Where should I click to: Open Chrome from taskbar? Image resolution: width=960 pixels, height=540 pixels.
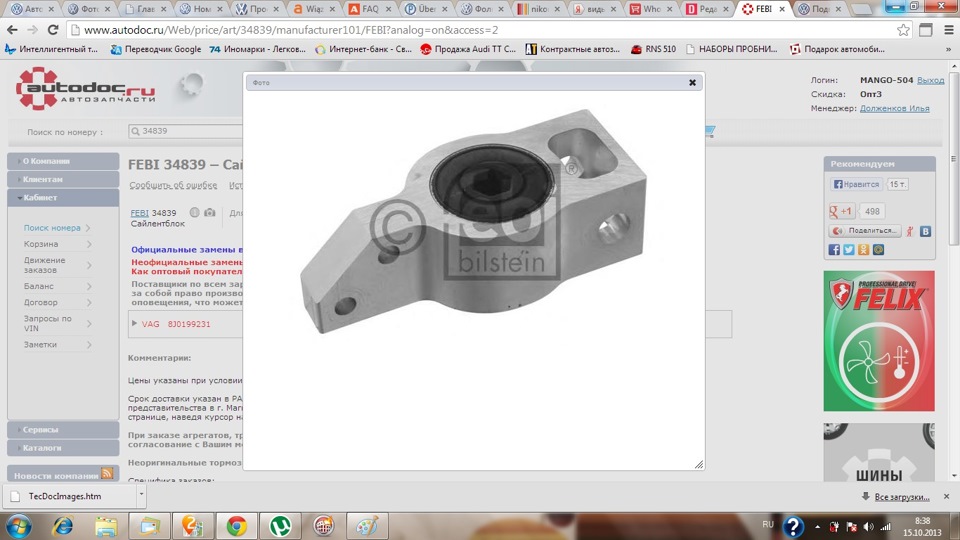236,526
